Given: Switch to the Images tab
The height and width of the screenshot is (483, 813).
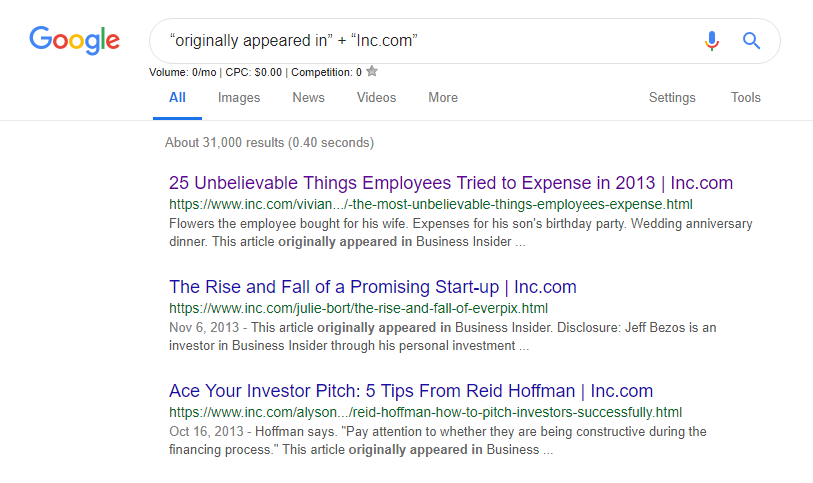Looking at the screenshot, I should tap(239, 98).
